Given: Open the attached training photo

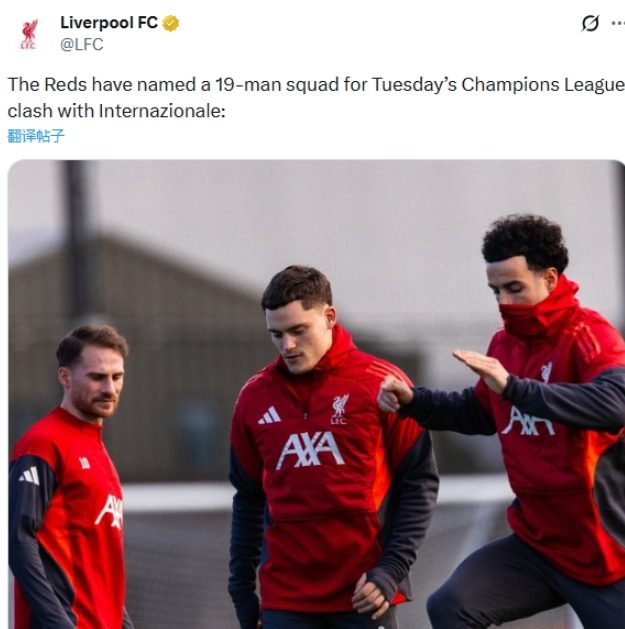Looking at the screenshot, I should tap(316, 394).
